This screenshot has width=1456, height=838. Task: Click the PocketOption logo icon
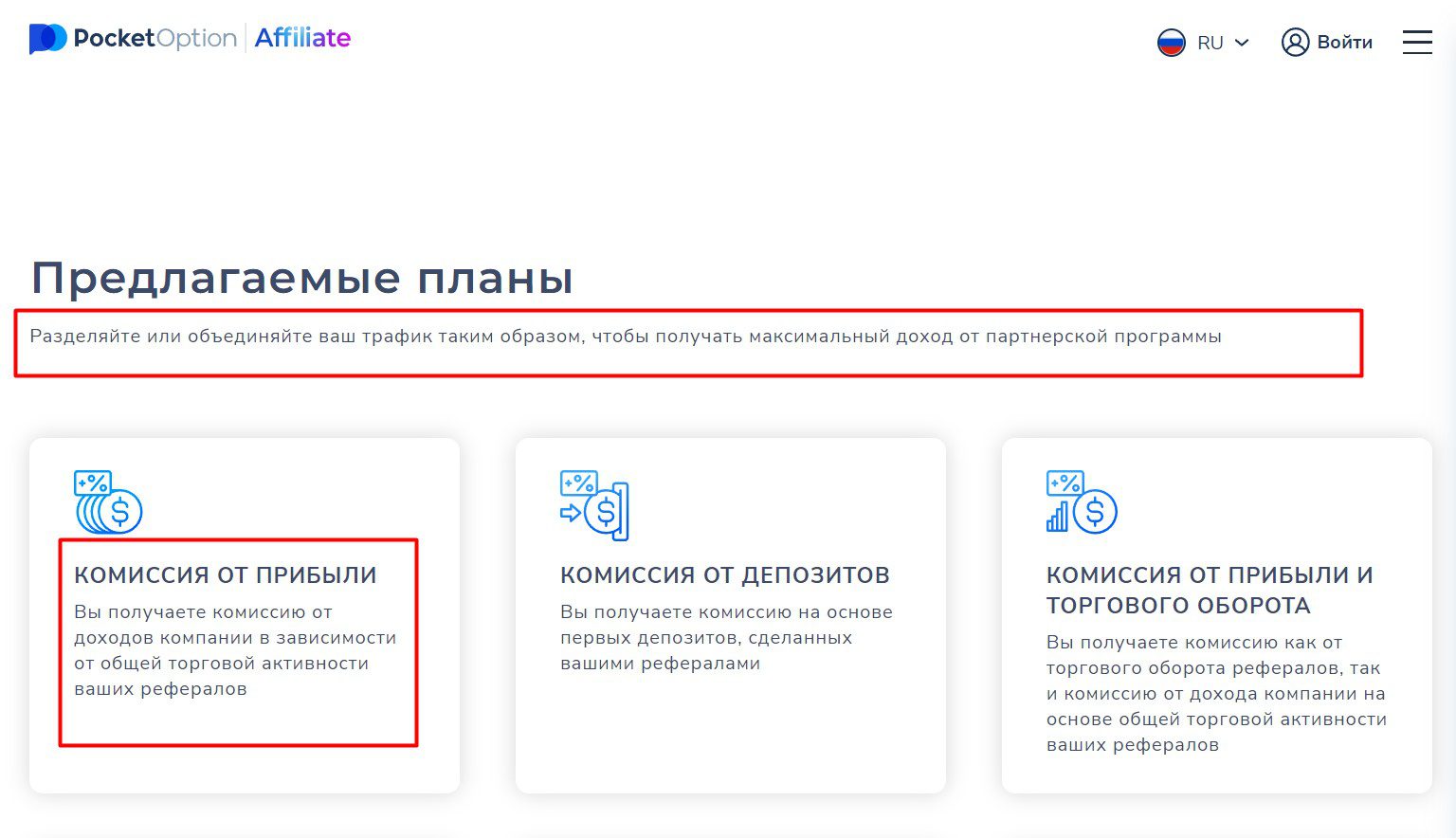[47, 39]
